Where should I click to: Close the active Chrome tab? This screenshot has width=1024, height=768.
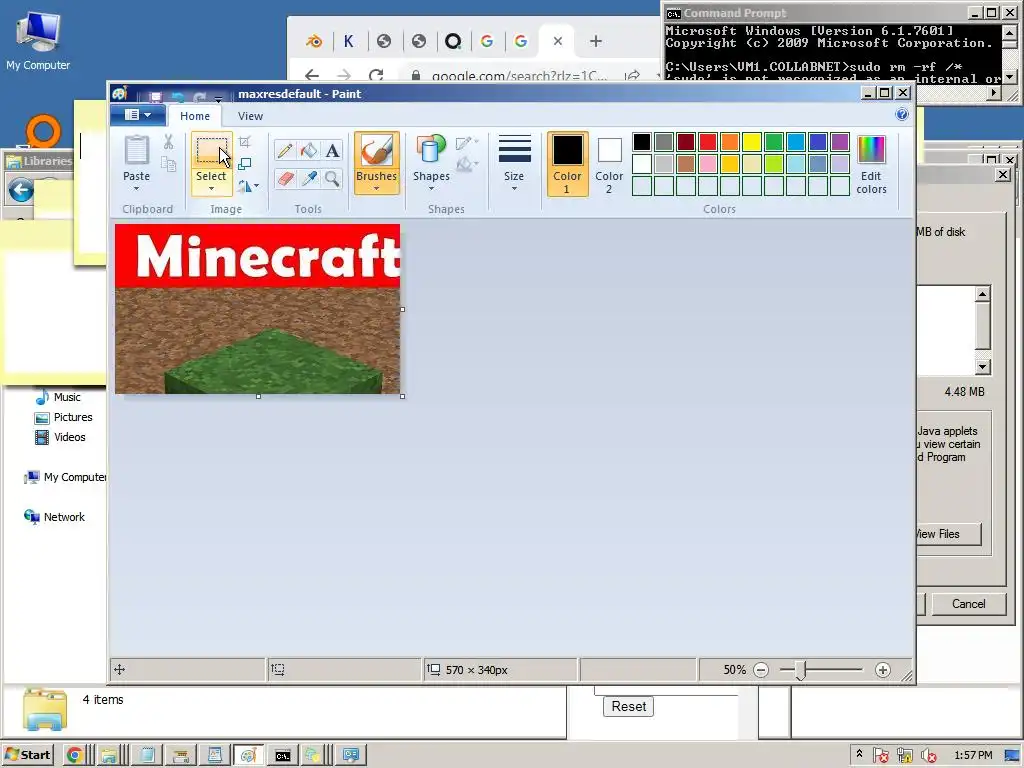point(558,41)
